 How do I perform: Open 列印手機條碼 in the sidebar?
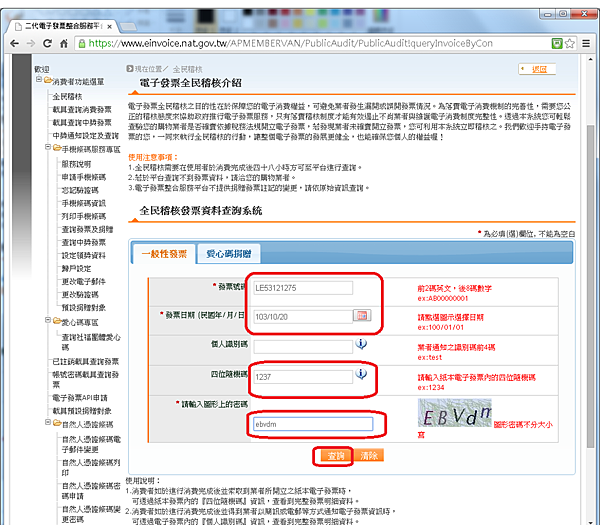click(84, 216)
